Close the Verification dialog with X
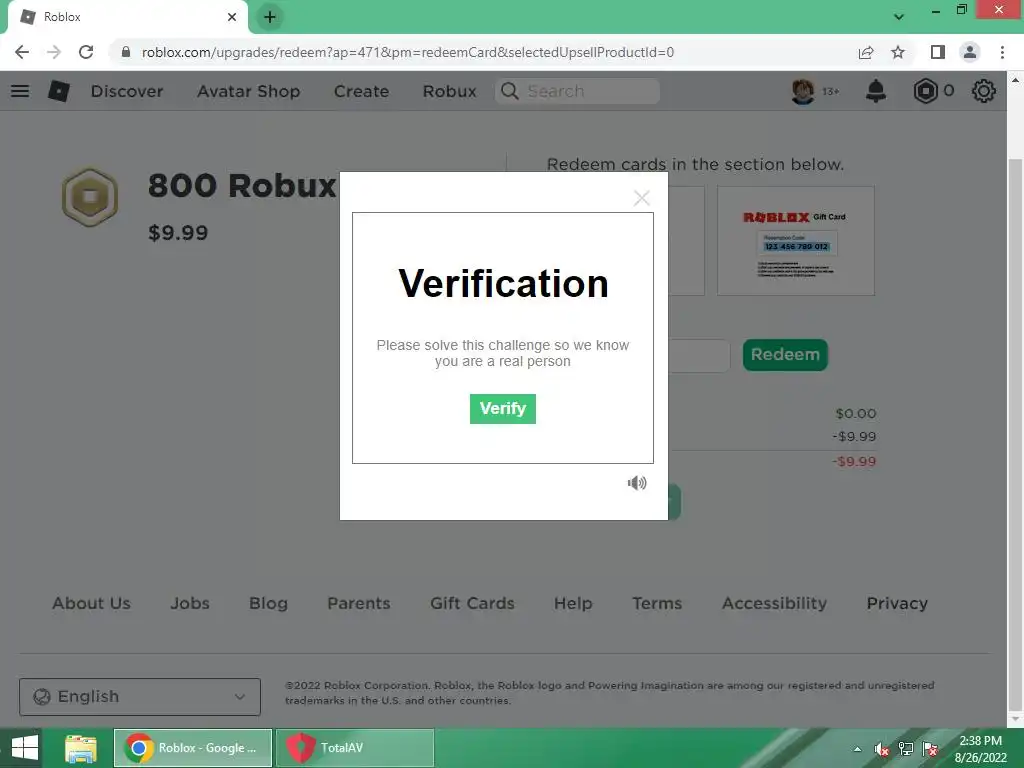1024x768 pixels. tap(641, 198)
